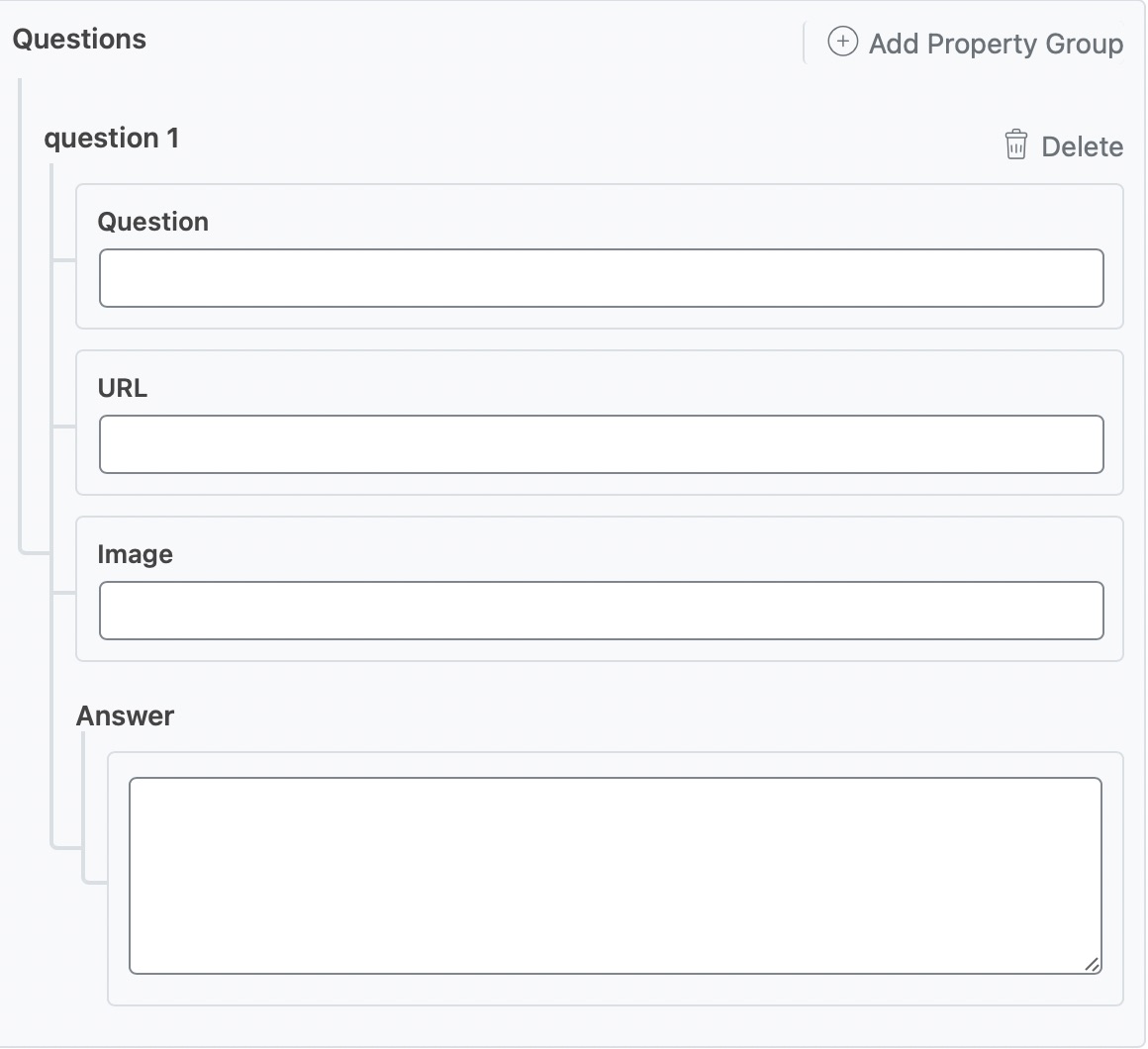The height and width of the screenshot is (1049, 1148).
Task: Click the "question 1" group title
Action: (x=111, y=139)
